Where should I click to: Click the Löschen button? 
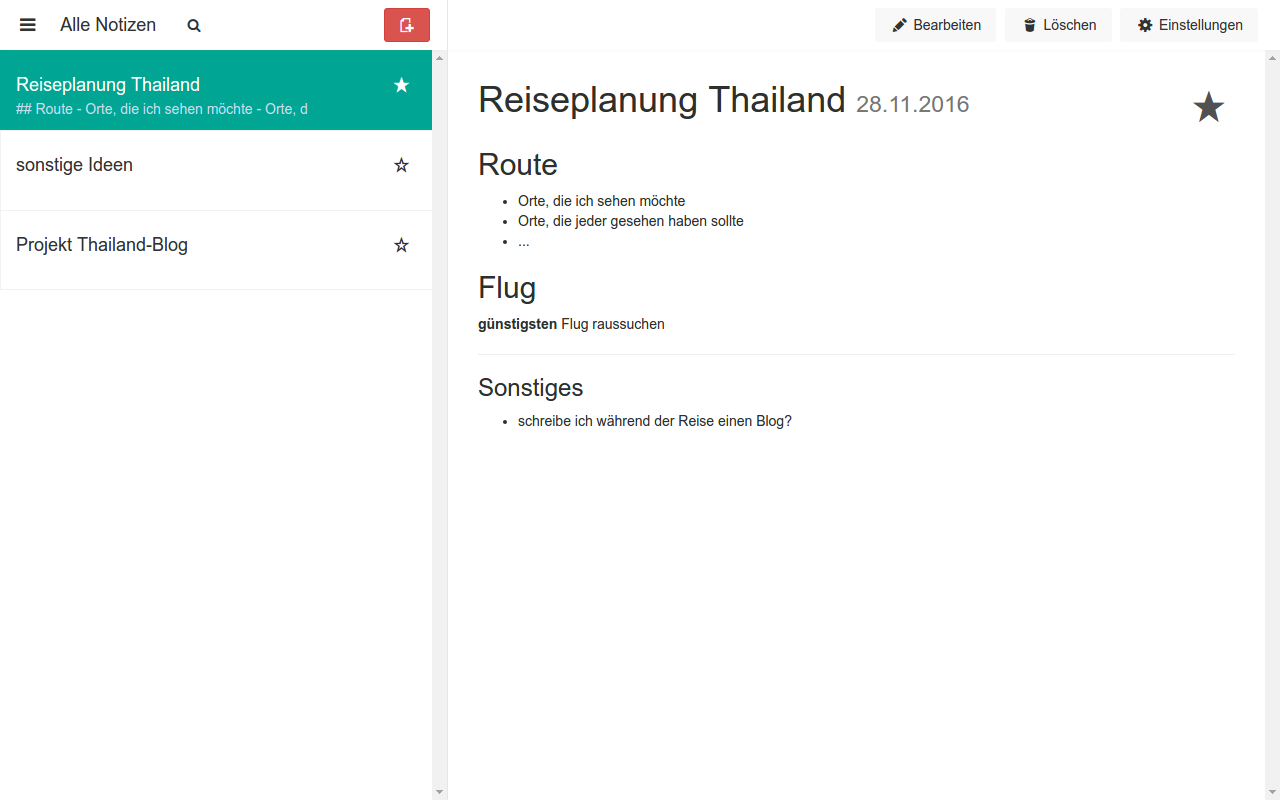1059,25
